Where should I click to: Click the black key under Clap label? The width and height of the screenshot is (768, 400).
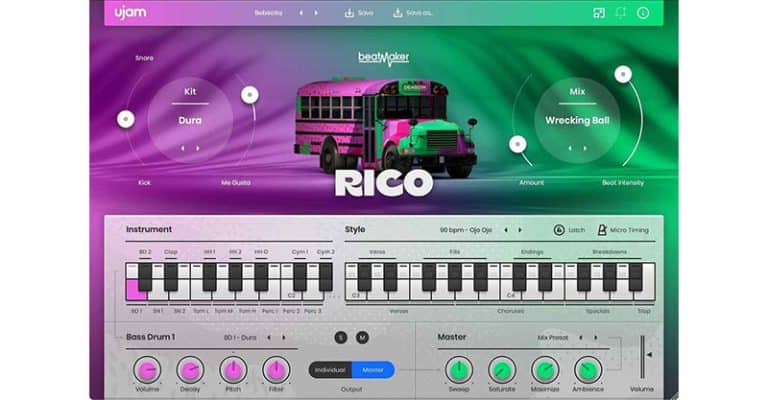(x=171, y=277)
